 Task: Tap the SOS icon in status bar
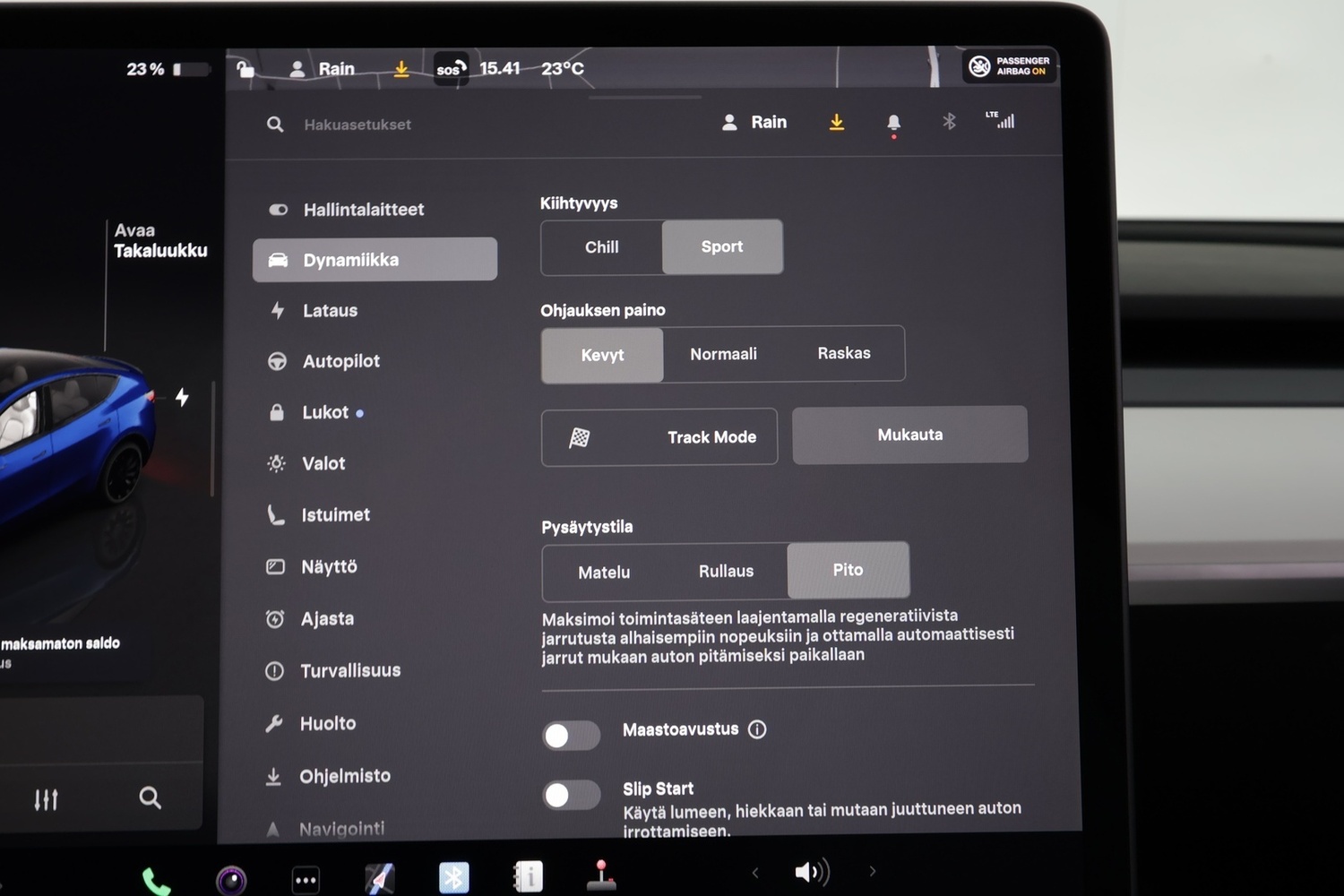451,69
